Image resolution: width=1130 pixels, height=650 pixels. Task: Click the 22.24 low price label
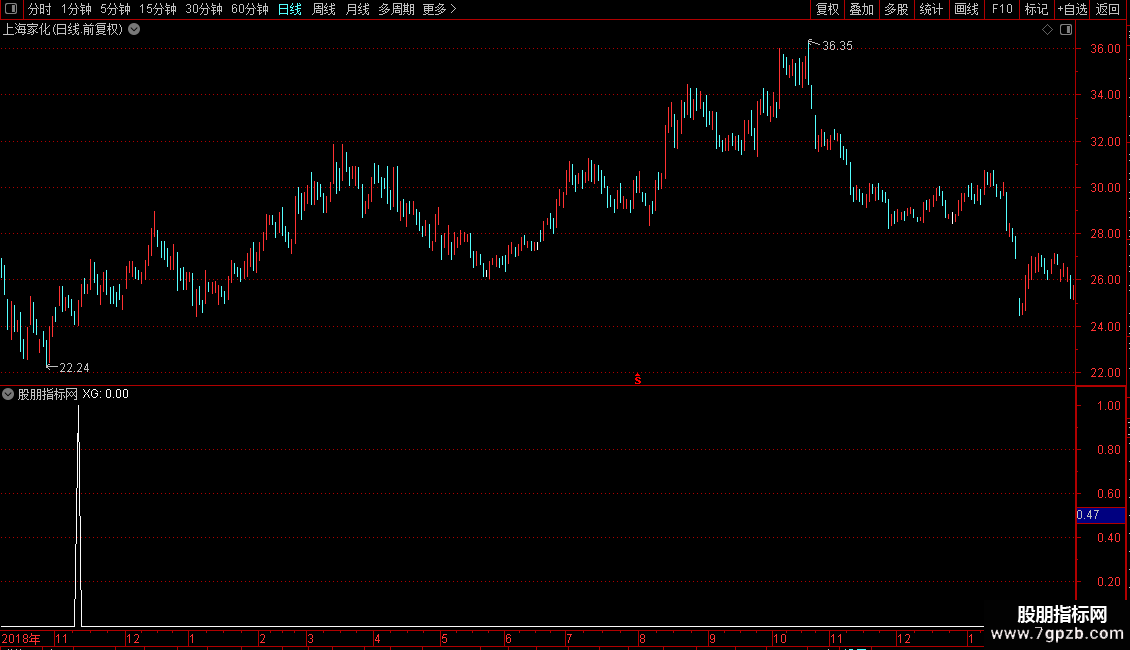pyautogui.click(x=74, y=368)
